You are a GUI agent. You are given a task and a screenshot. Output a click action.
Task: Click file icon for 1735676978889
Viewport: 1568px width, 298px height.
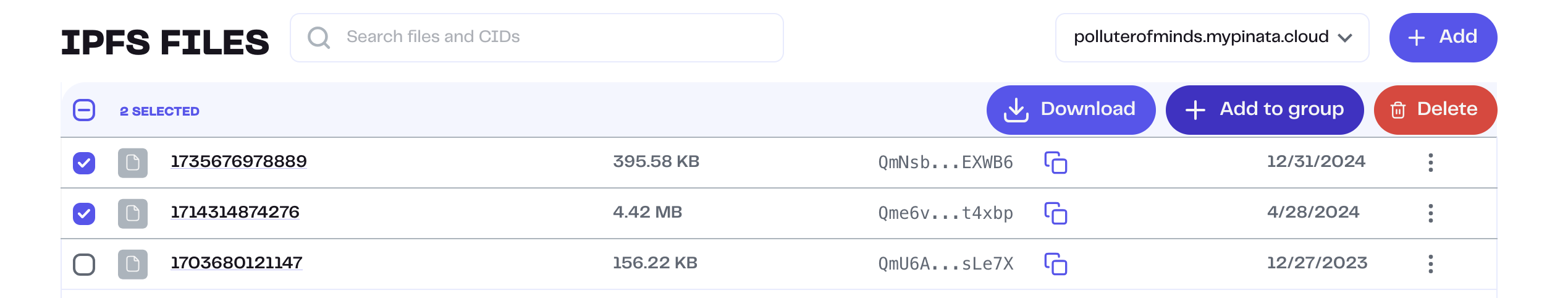pyautogui.click(x=133, y=163)
